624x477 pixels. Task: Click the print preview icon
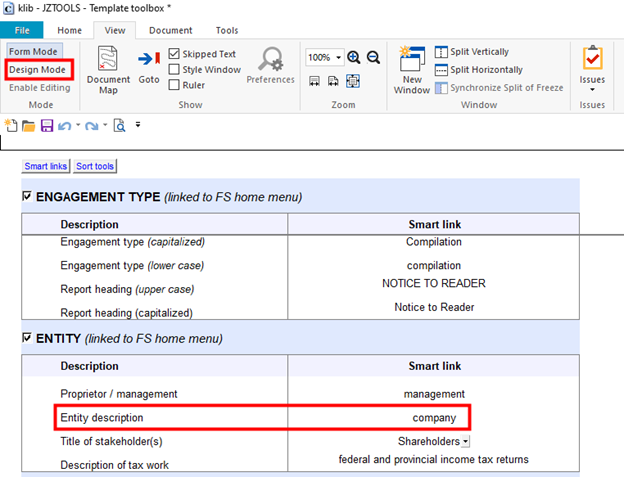[x=119, y=125]
